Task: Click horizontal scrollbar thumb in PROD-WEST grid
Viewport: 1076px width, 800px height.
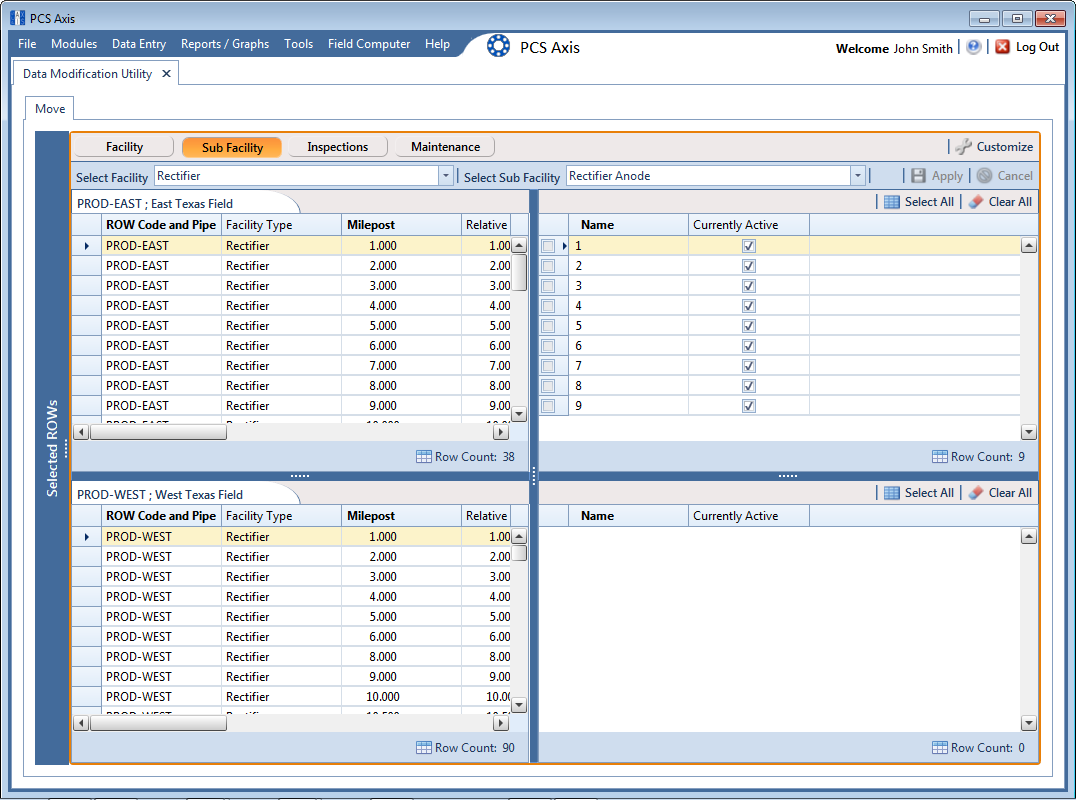Action: pos(159,722)
